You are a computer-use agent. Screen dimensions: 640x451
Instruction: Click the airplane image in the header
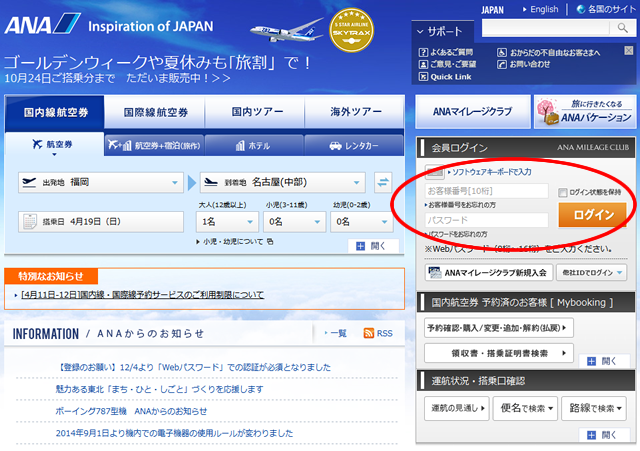[x=286, y=30]
